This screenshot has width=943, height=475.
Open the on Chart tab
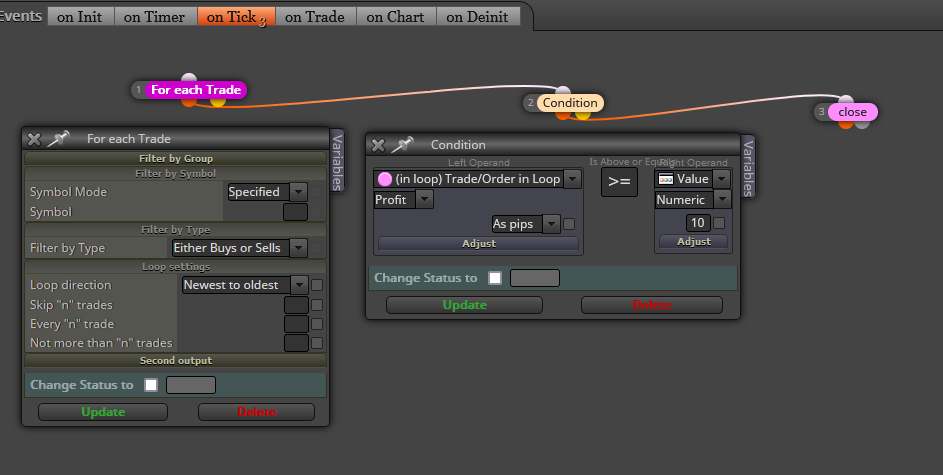(x=396, y=17)
